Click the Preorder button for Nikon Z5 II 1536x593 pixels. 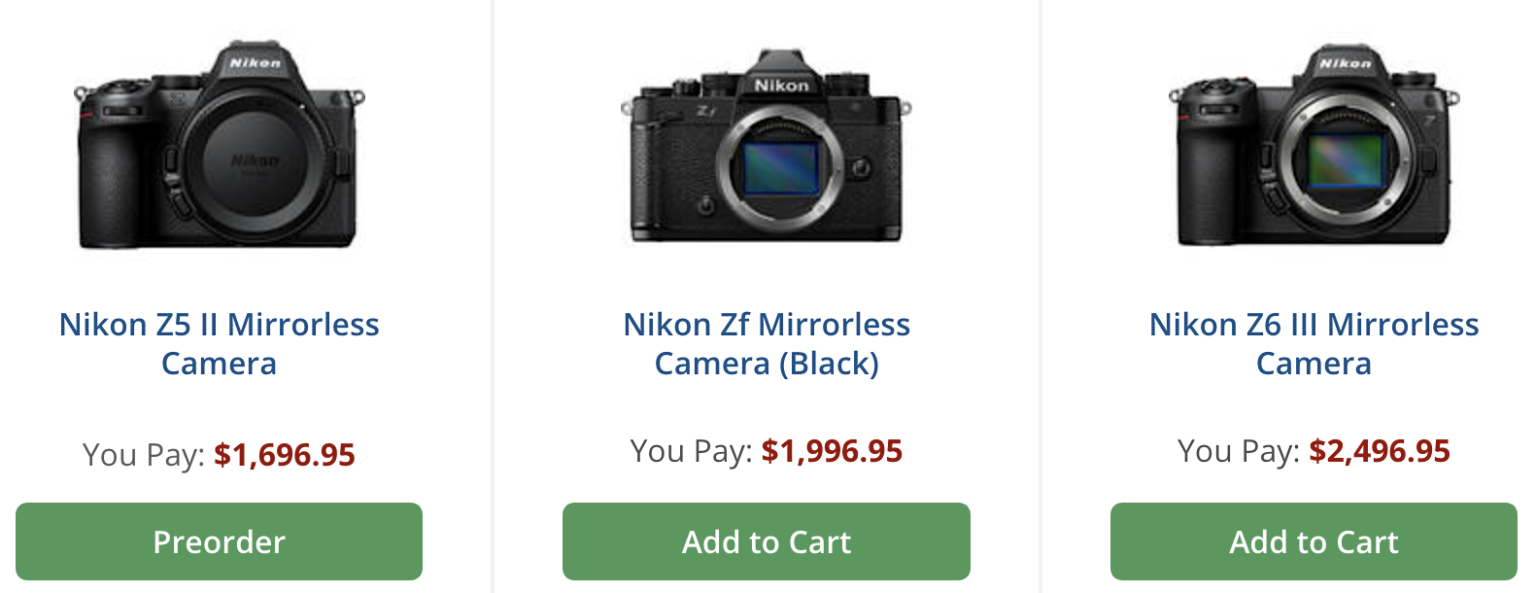218,541
